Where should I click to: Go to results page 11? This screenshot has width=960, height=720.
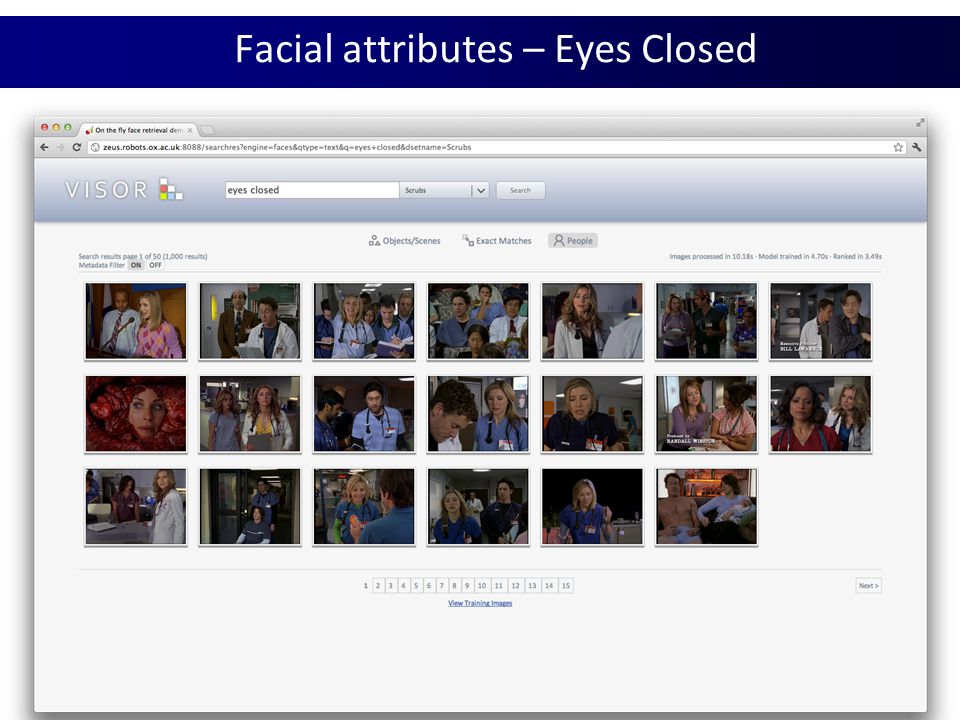499,586
